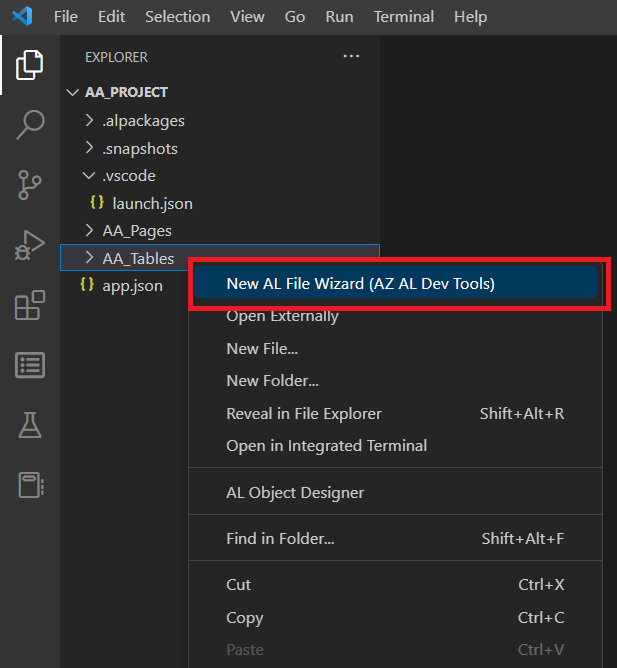This screenshot has height=668, width=617.
Task: Select Cut in context menu
Action: [x=395, y=584]
